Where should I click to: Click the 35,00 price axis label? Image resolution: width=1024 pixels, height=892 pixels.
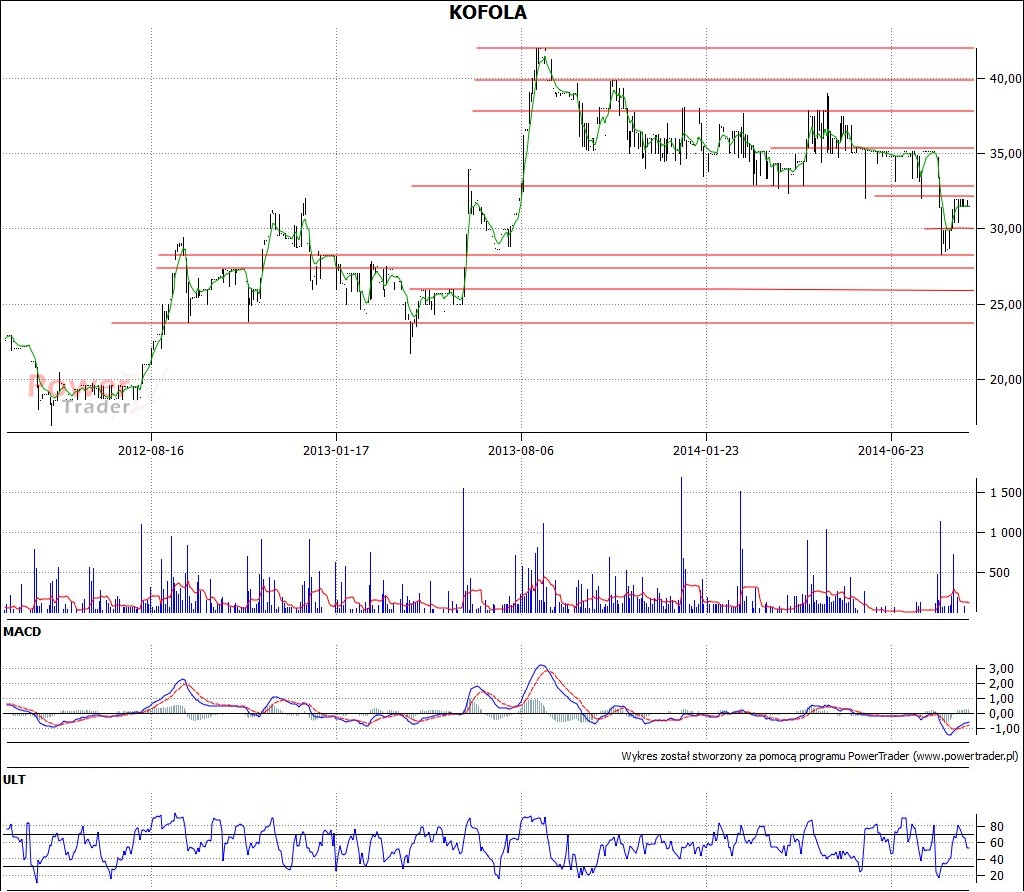pyautogui.click(x=1006, y=153)
